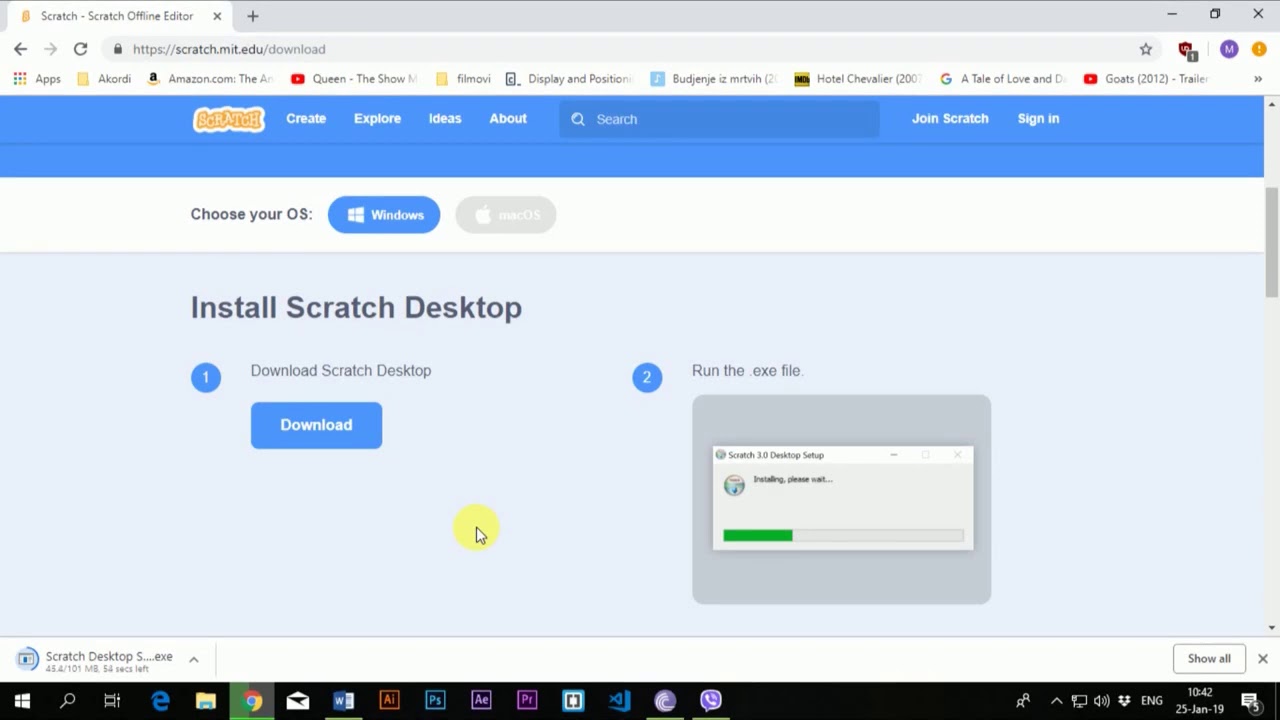Close the Scratch Offline Editor tab
Screen dimensions: 1280x720
[x=217, y=16]
